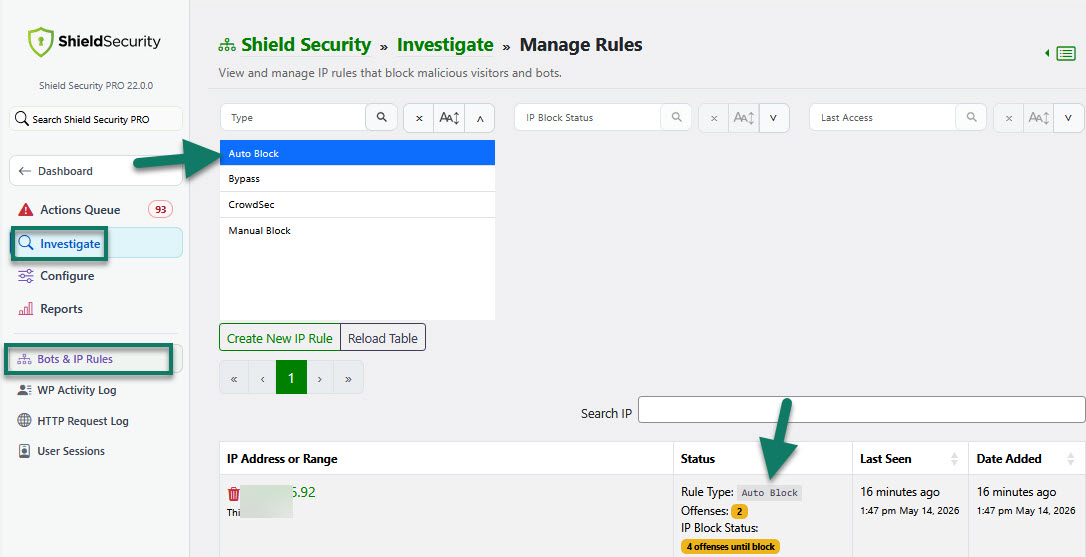Select Manual Block option
This screenshot has width=1086, height=557.
(x=357, y=231)
